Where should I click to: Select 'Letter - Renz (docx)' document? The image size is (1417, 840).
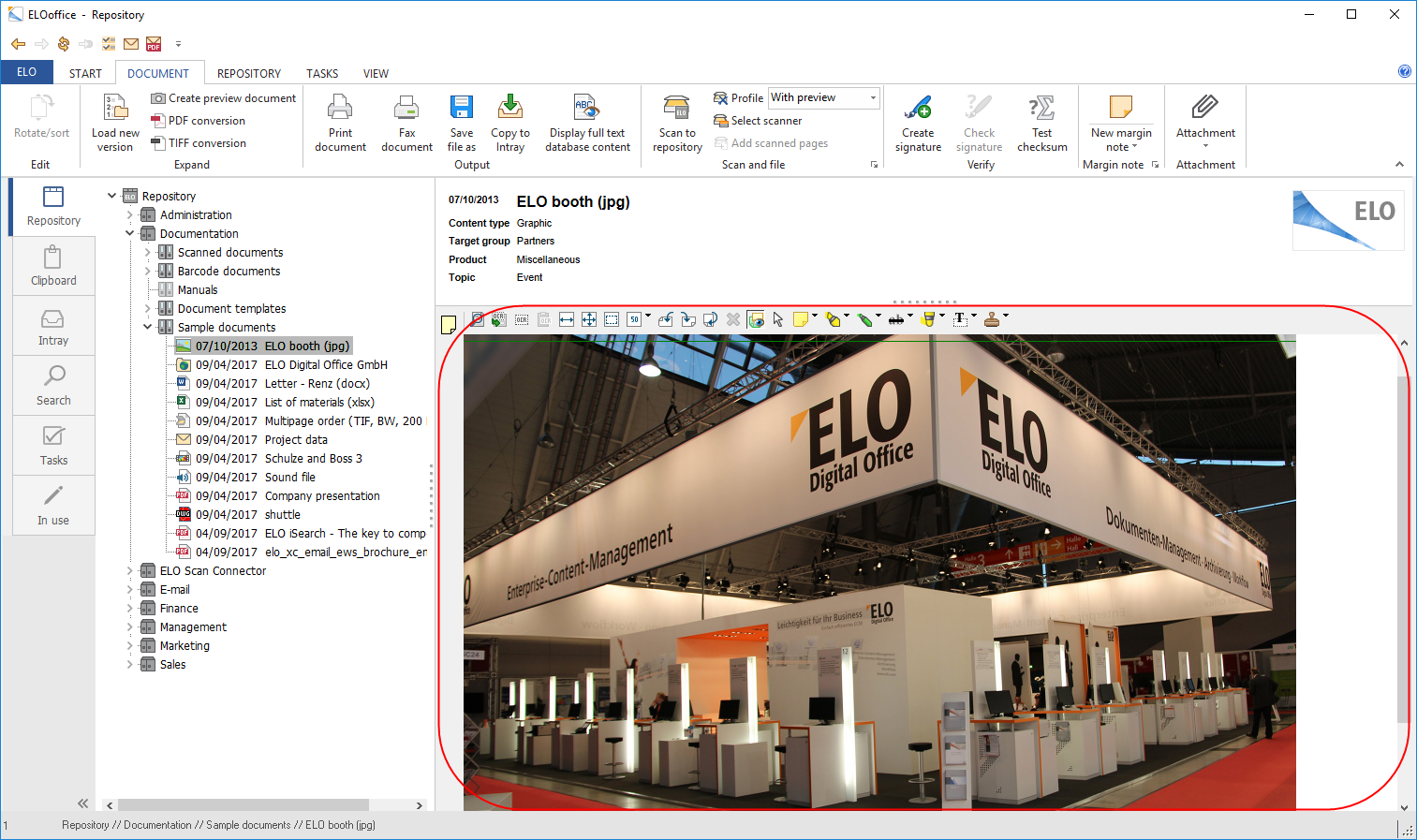click(x=317, y=383)
